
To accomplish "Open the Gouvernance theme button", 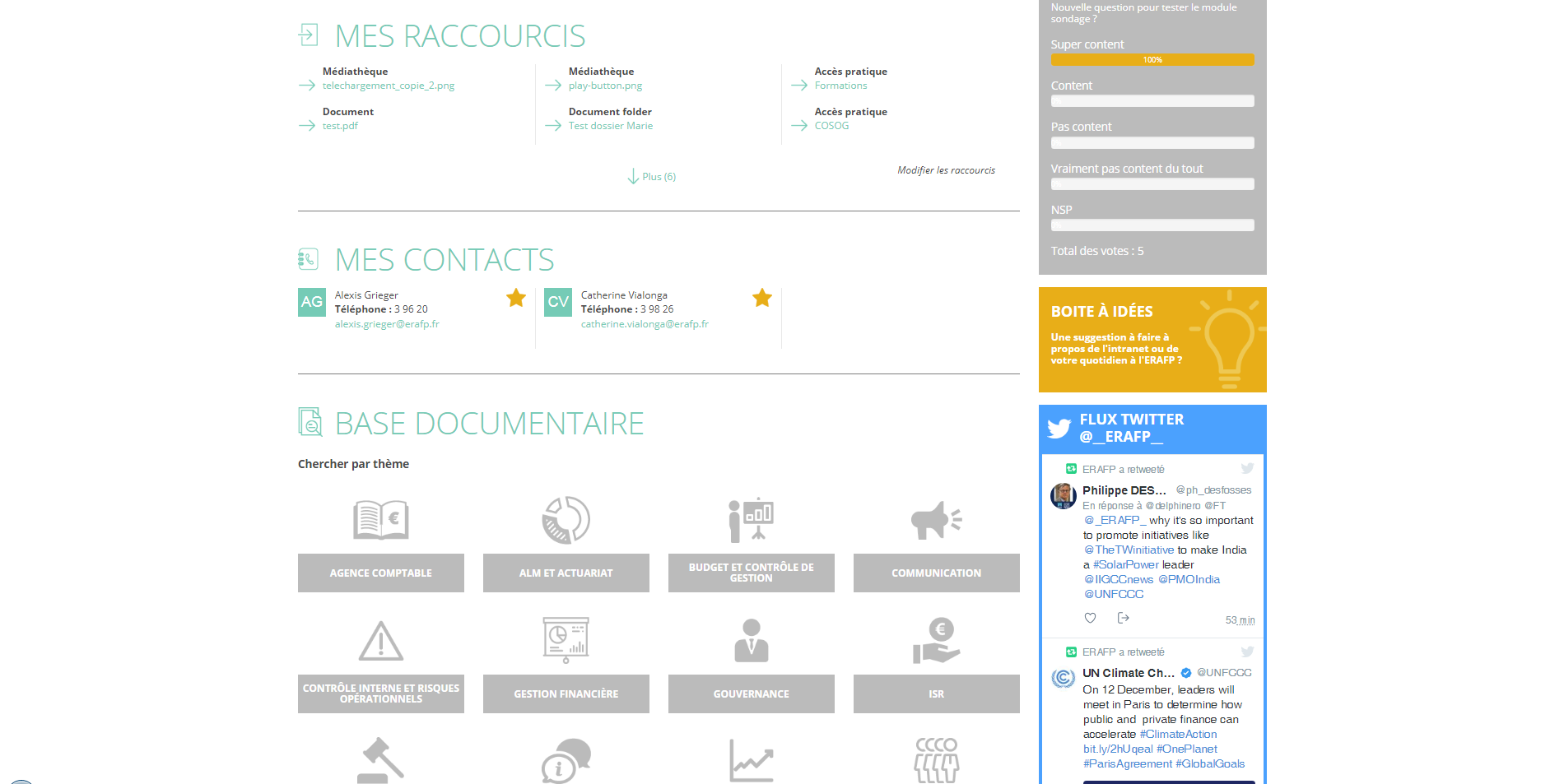I will click(x=752, y=694).
